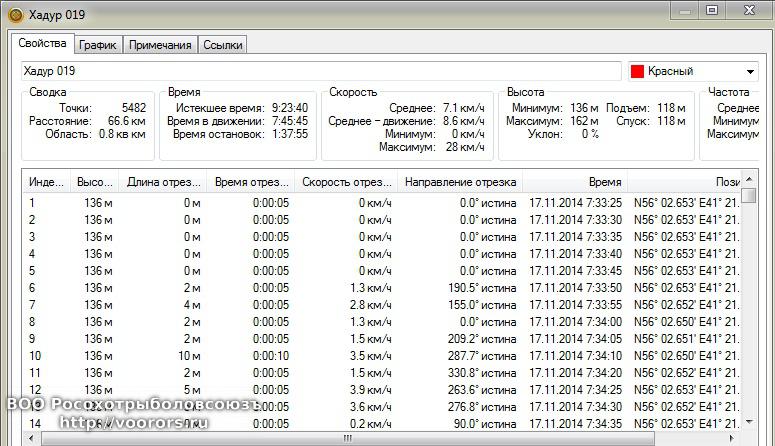The image size is (775, 446).
Task: Click the Время отрез... column header
Action: (250, 182)
